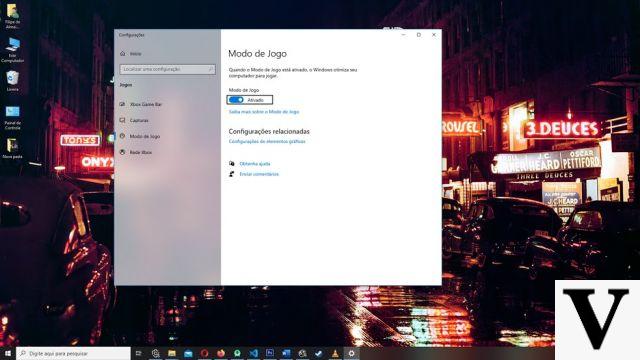Select the Este Computador desktop icon
Screen dimensions: 640x360
click(x=13, y=50)
